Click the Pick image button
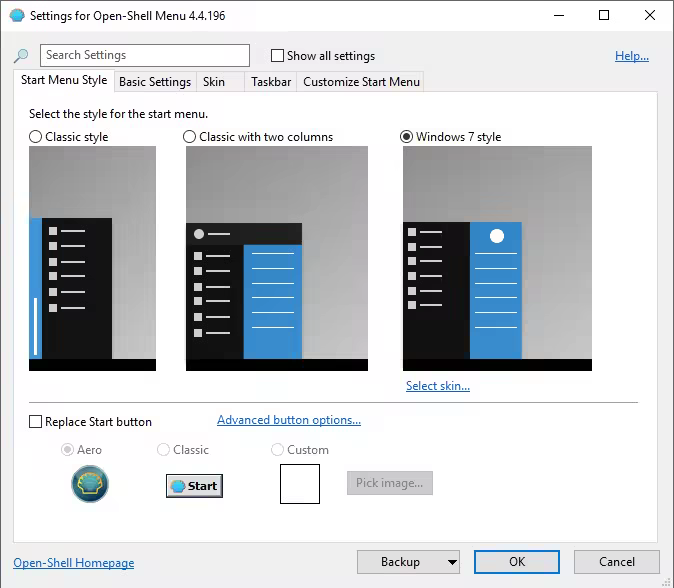This screenshot has width=674, height=588. 390,483
